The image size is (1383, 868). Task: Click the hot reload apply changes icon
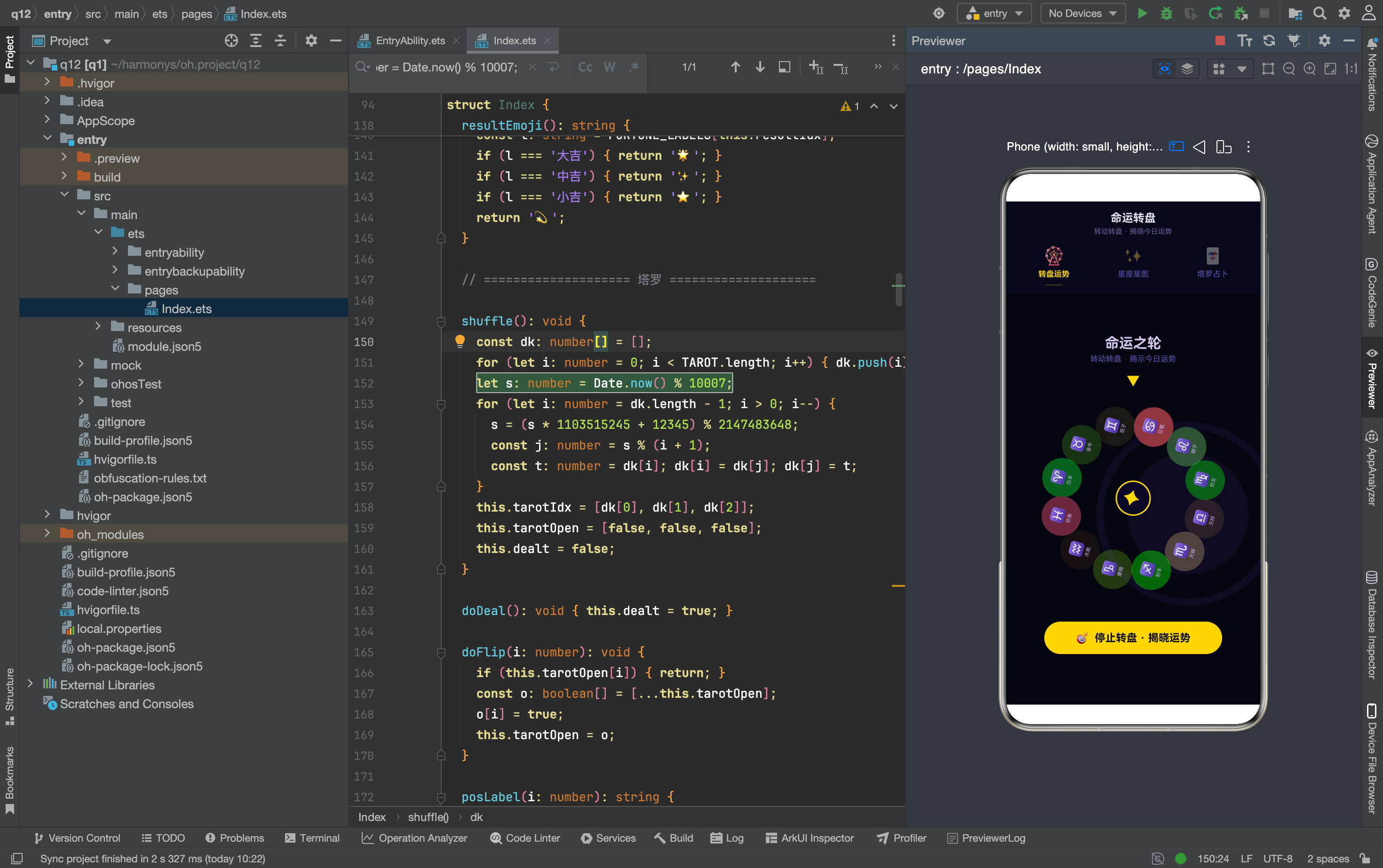click(1216, 13)
